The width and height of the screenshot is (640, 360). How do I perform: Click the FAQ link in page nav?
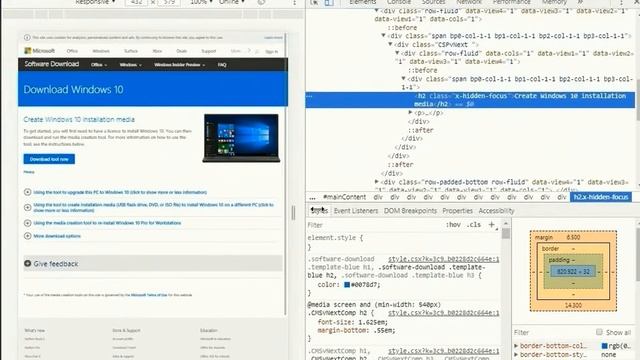tap(222, 65)
